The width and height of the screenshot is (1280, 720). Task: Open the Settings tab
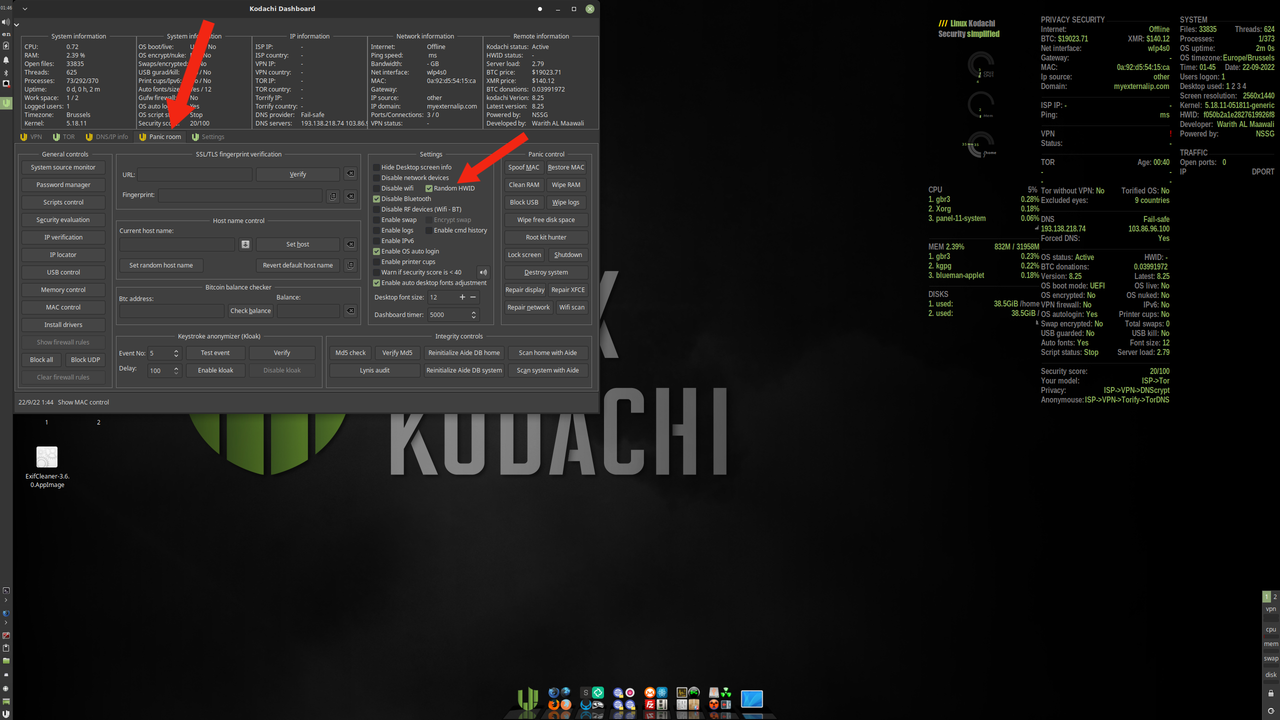209,136
